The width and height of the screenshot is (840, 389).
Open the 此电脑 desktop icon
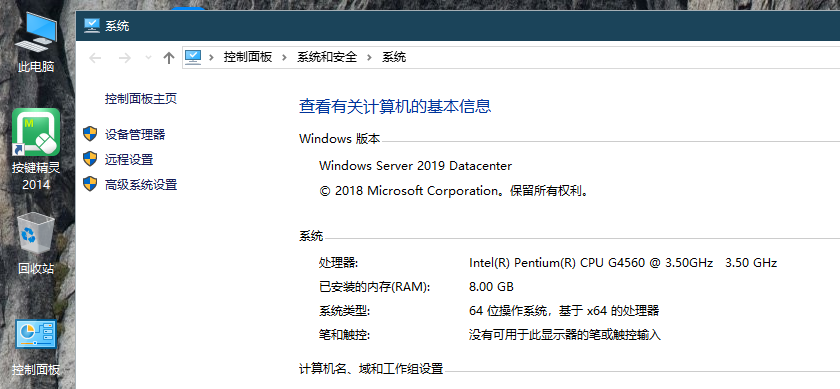coord(36,43)
